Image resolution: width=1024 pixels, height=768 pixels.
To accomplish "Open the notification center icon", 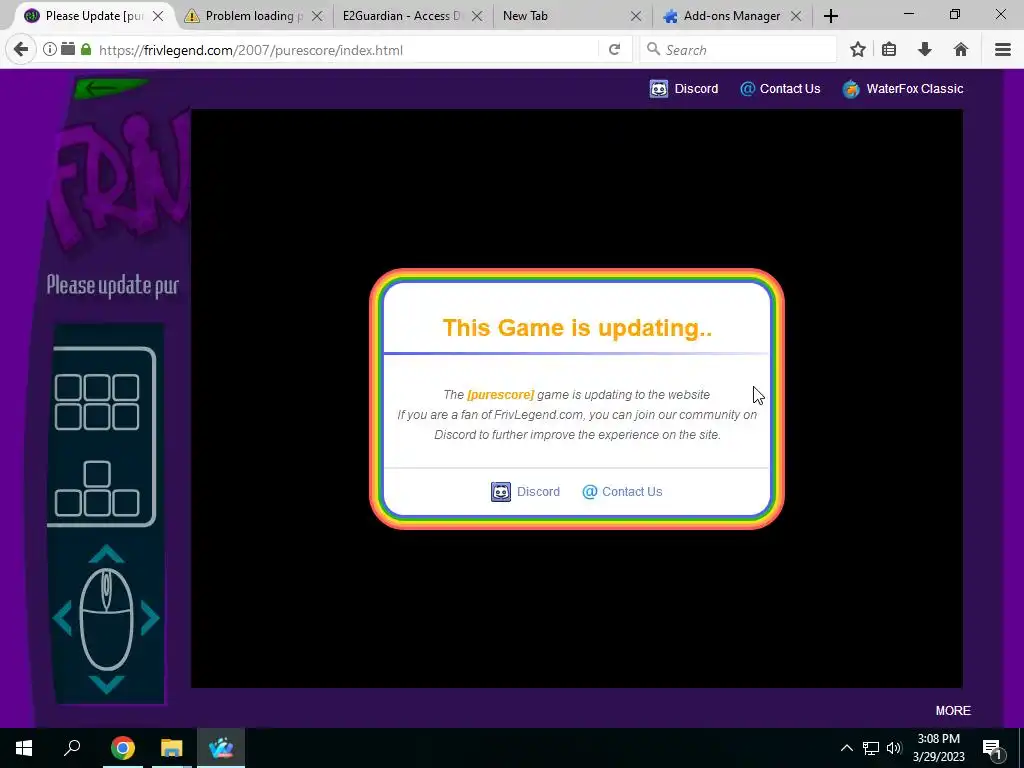I will 992,748.
